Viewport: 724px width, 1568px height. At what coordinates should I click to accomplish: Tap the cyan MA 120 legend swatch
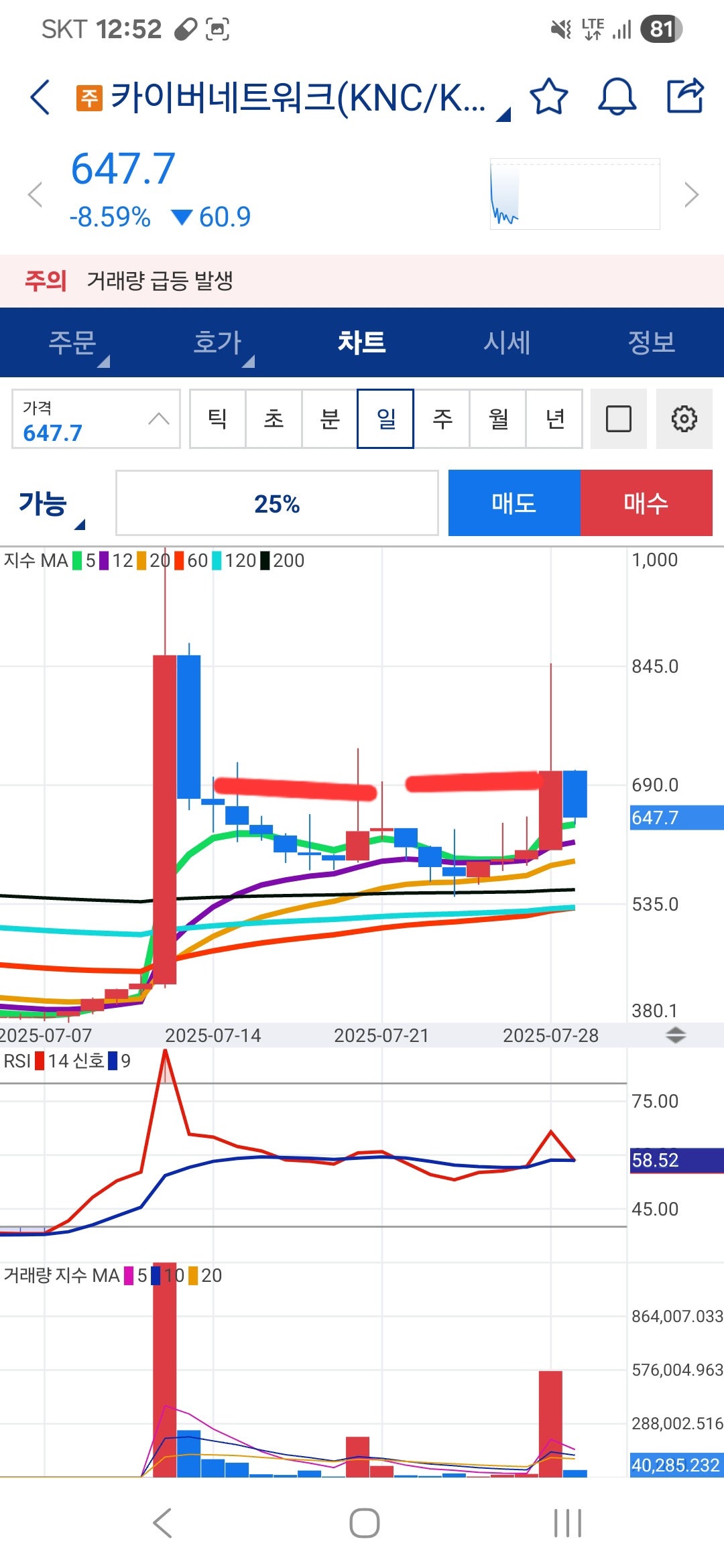pyautogui.click(x=217, y=560)
